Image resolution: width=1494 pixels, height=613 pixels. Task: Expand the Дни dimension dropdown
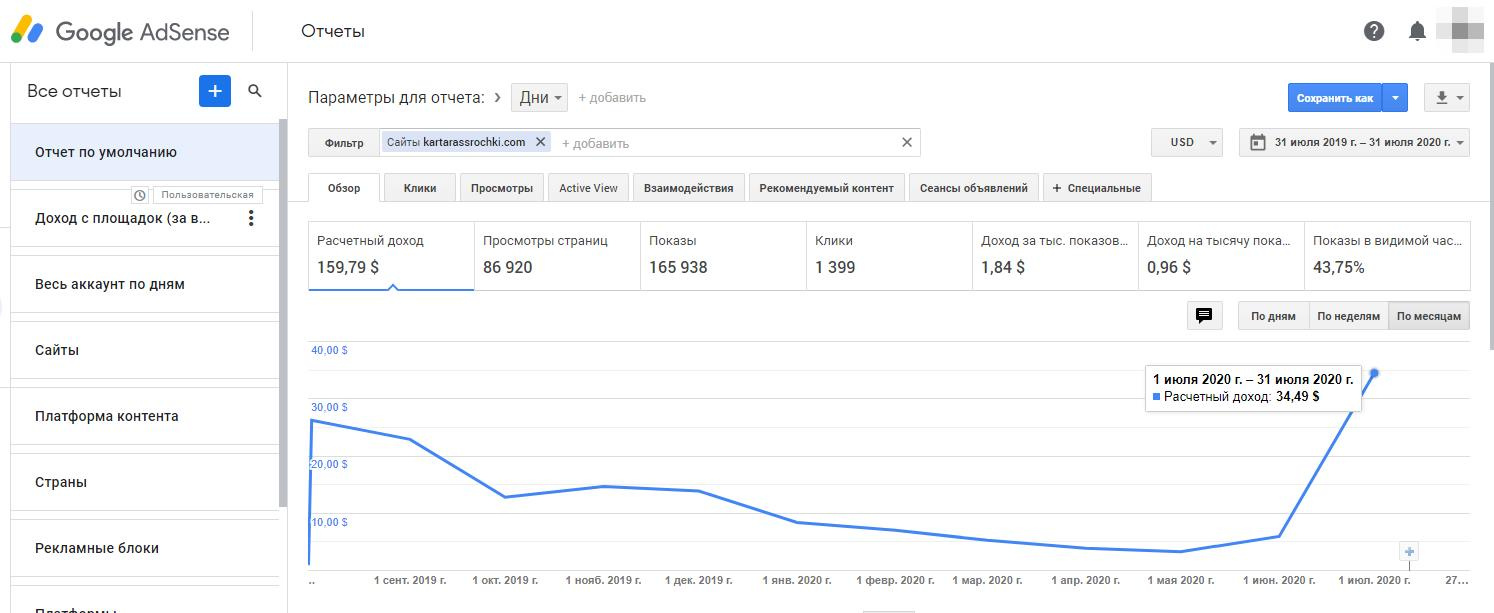[539, 97]
